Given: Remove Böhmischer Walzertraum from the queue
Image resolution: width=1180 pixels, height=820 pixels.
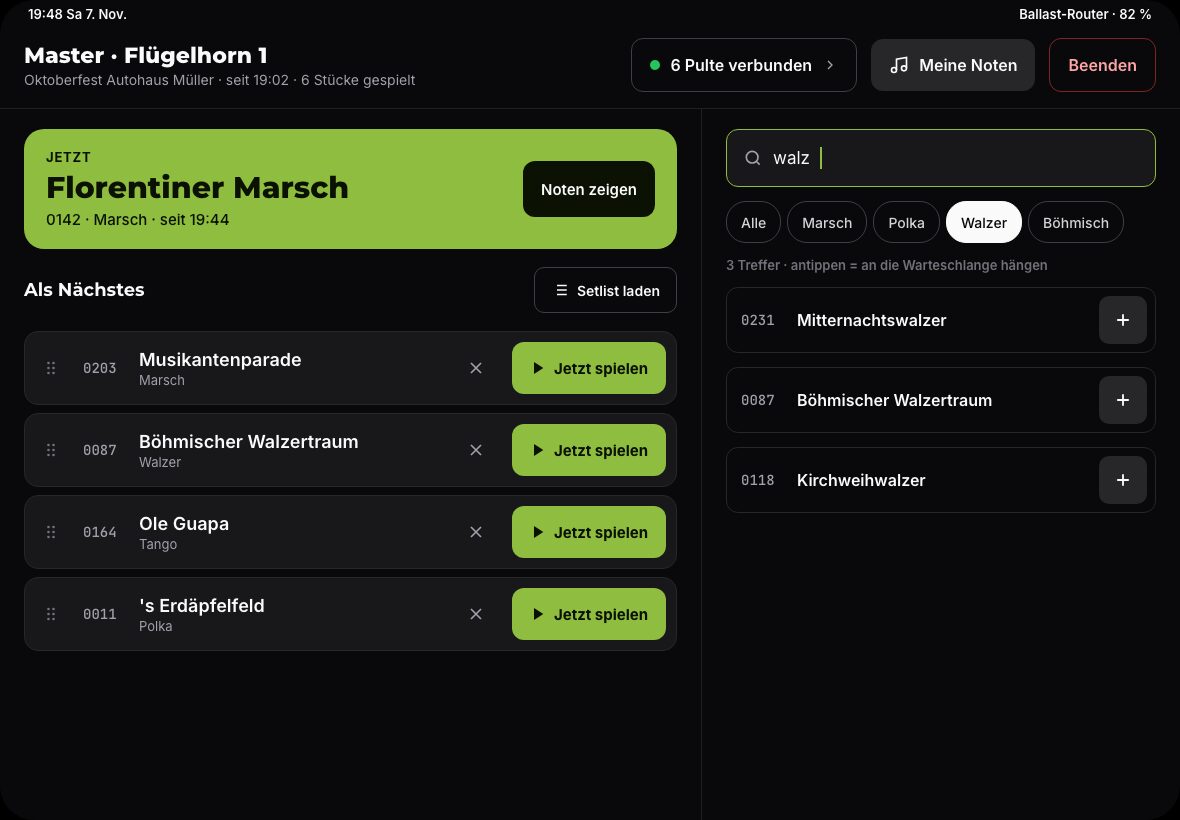Looking at the screenshot, I should (476, 450).
